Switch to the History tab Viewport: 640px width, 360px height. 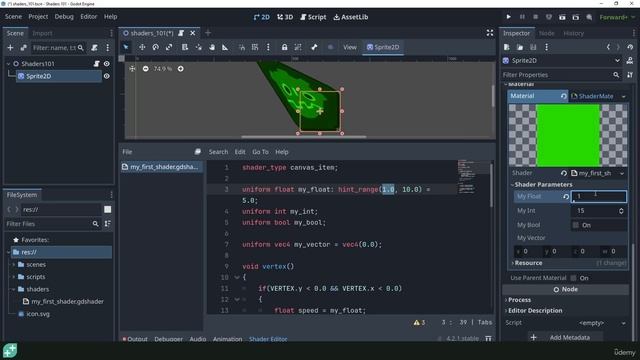coord(573,33)
